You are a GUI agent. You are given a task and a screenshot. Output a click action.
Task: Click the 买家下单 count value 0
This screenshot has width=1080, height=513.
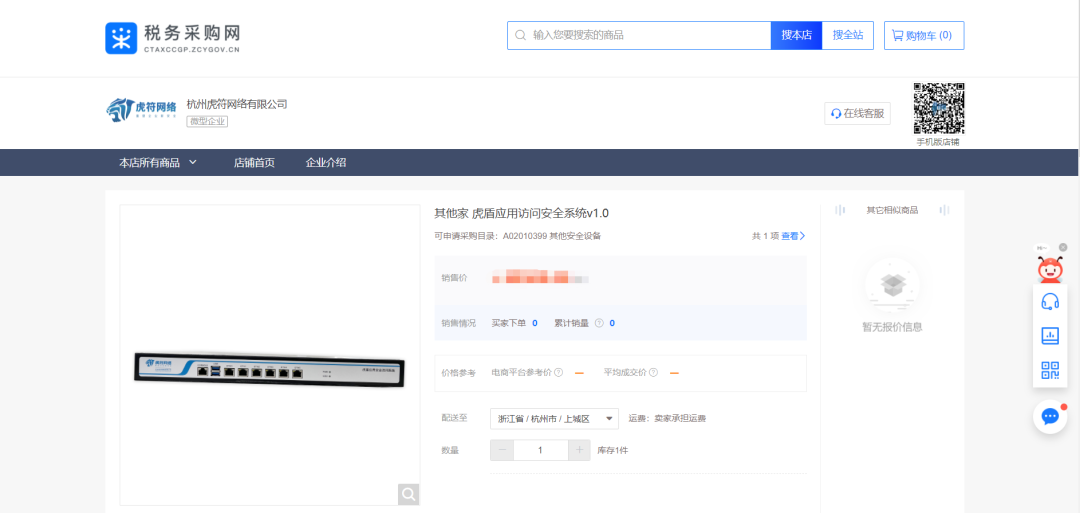[x=534, y=323]
